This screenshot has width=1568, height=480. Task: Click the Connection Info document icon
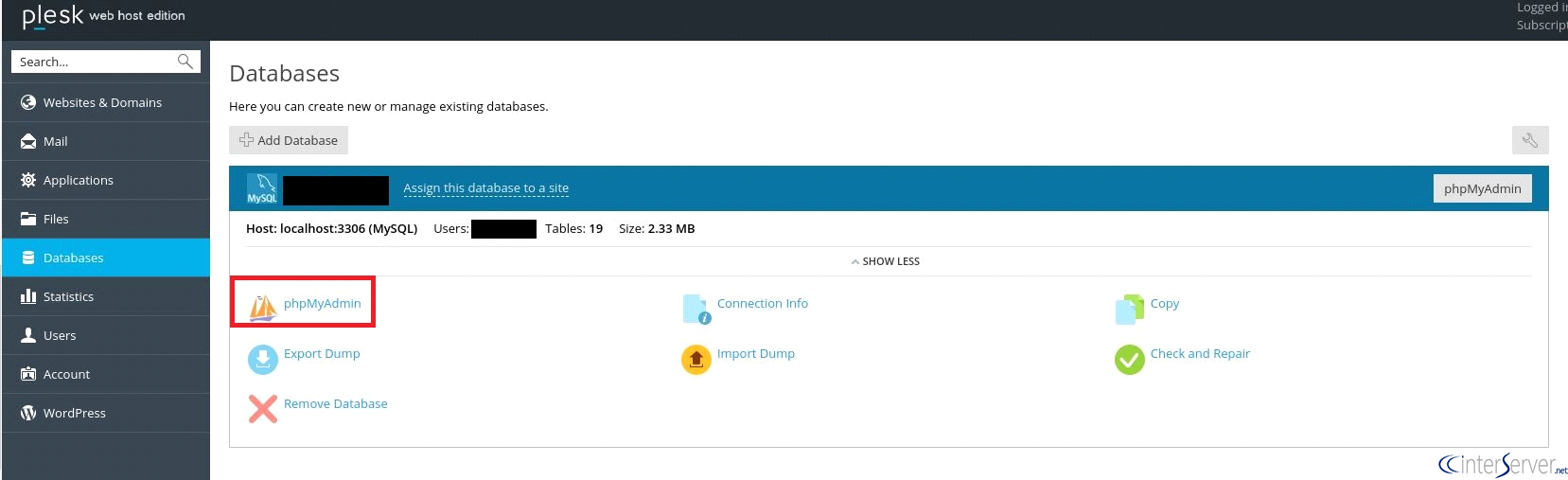coord(696,309)
